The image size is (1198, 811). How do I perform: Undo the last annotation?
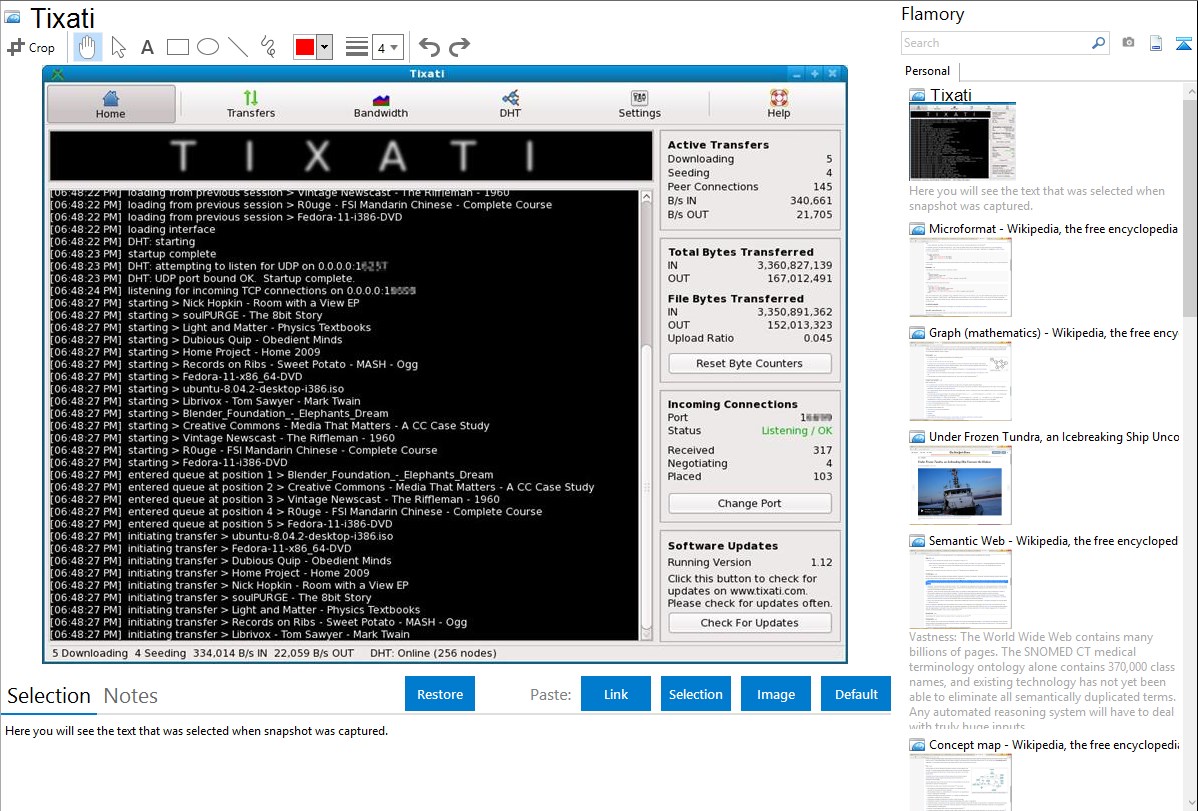[429, 47]
